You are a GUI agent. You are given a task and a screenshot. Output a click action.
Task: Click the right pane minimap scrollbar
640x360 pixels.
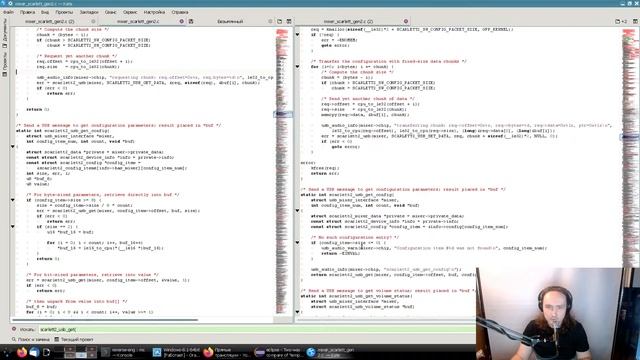630,147
